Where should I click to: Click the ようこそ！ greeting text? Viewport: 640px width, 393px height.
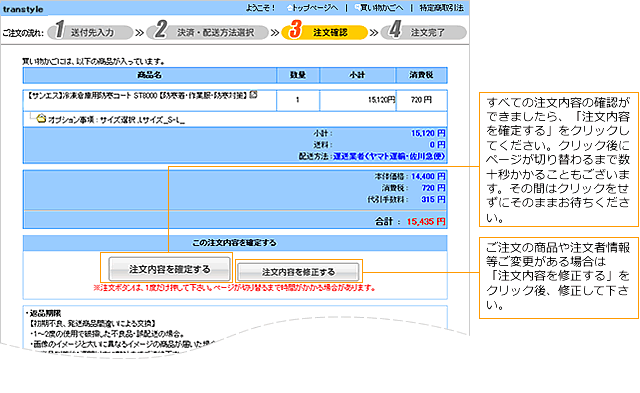(260, 8)
